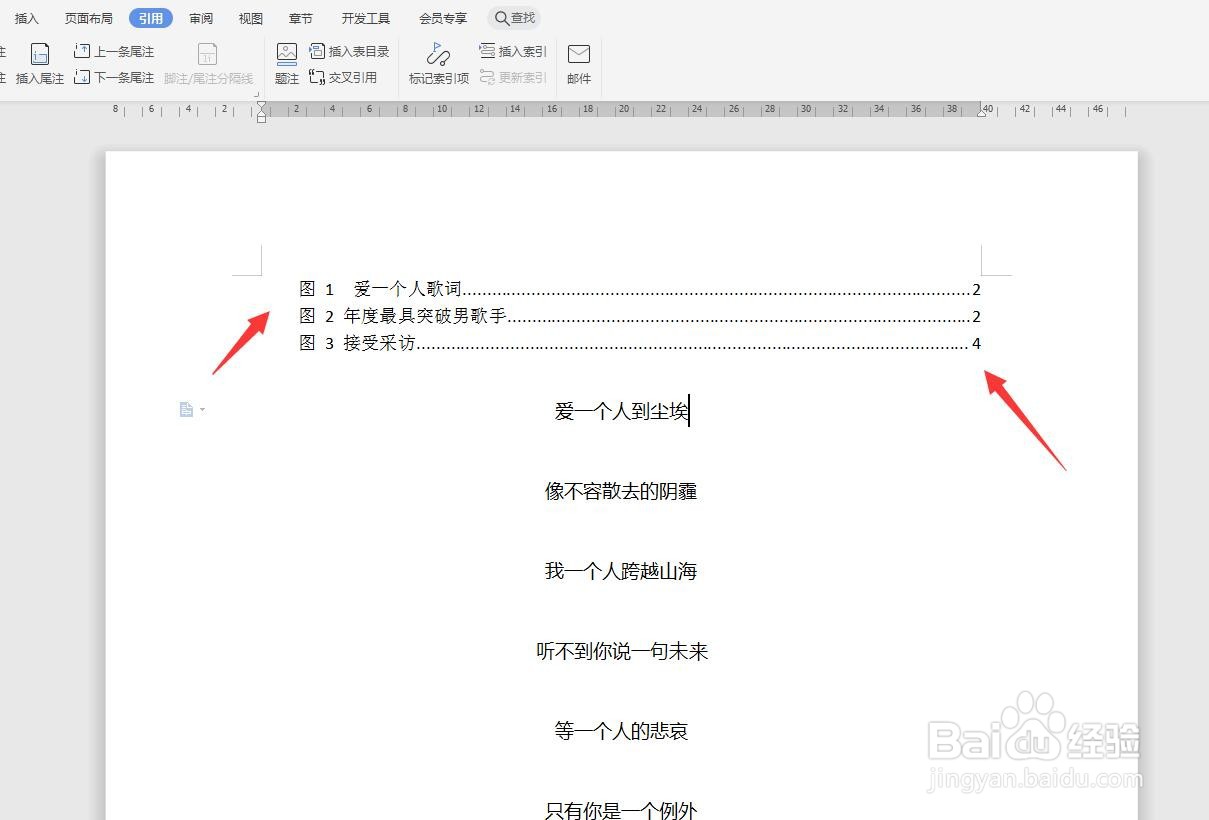Click the line 像不容散去的阴霾
The image size is (1209, 820).
(x=621, y=491)
